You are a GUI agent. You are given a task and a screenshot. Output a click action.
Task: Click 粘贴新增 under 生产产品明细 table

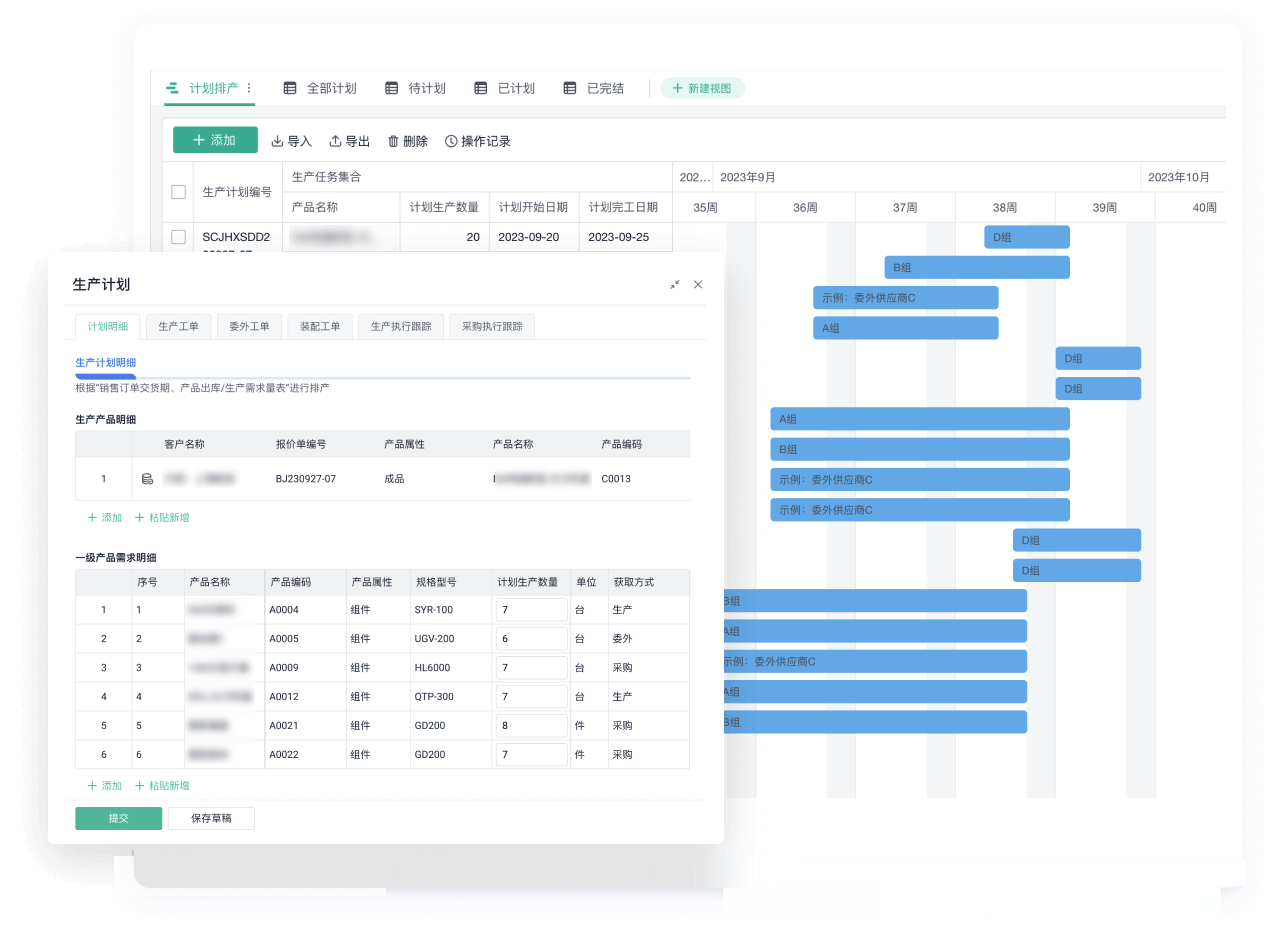point(162,518)
